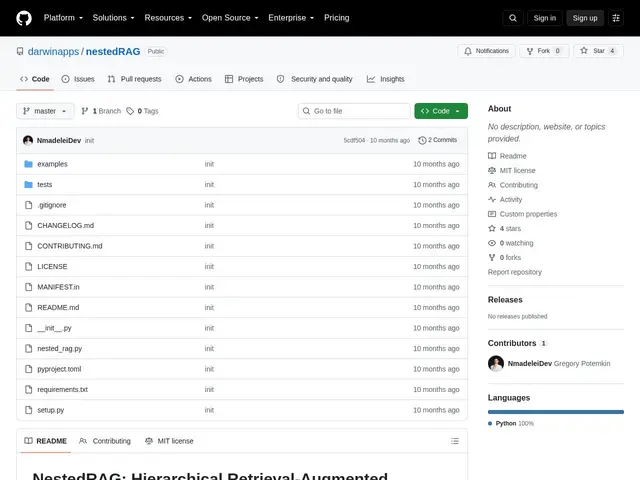Open the __init__.py file

[x=54, y=328]
